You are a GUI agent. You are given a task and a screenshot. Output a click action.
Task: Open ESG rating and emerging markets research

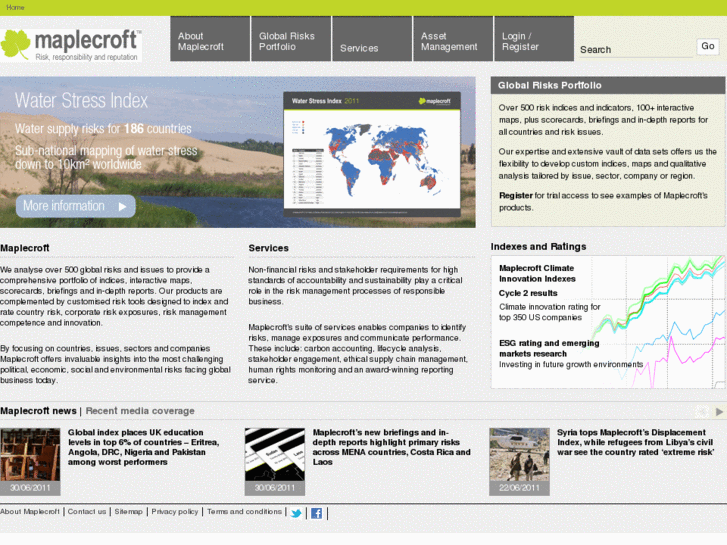tap(549, 348)
